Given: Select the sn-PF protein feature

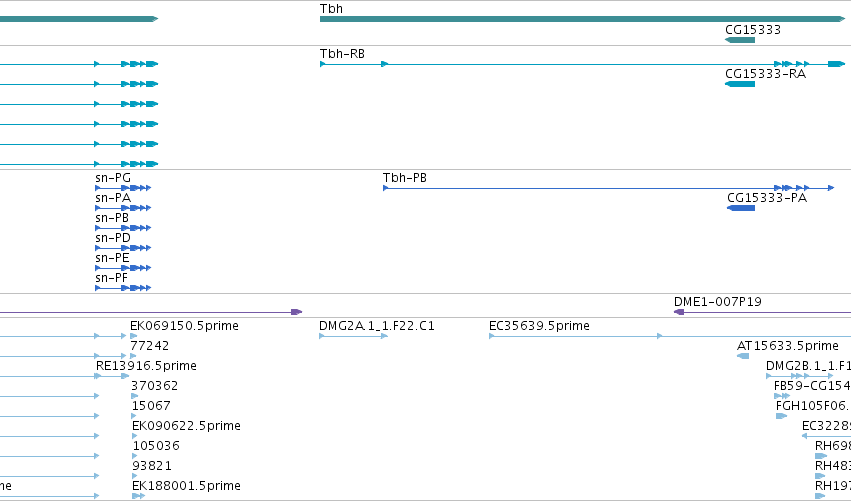Looking at the screenshot, I should click(x=123, y=288).
